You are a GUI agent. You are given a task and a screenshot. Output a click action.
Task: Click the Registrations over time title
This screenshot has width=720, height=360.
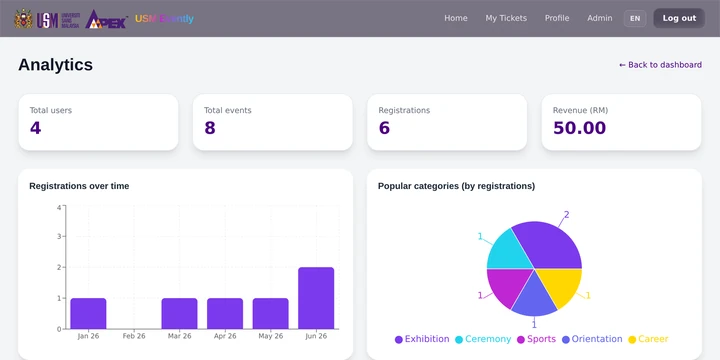tap(79, 186)
